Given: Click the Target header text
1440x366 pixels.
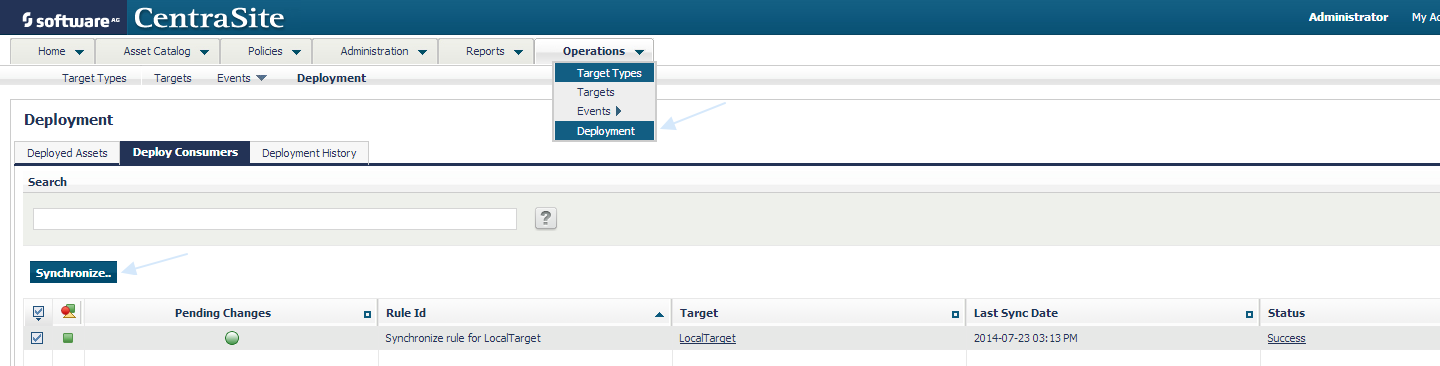Looking at the screenshot, I should (699, 313).
